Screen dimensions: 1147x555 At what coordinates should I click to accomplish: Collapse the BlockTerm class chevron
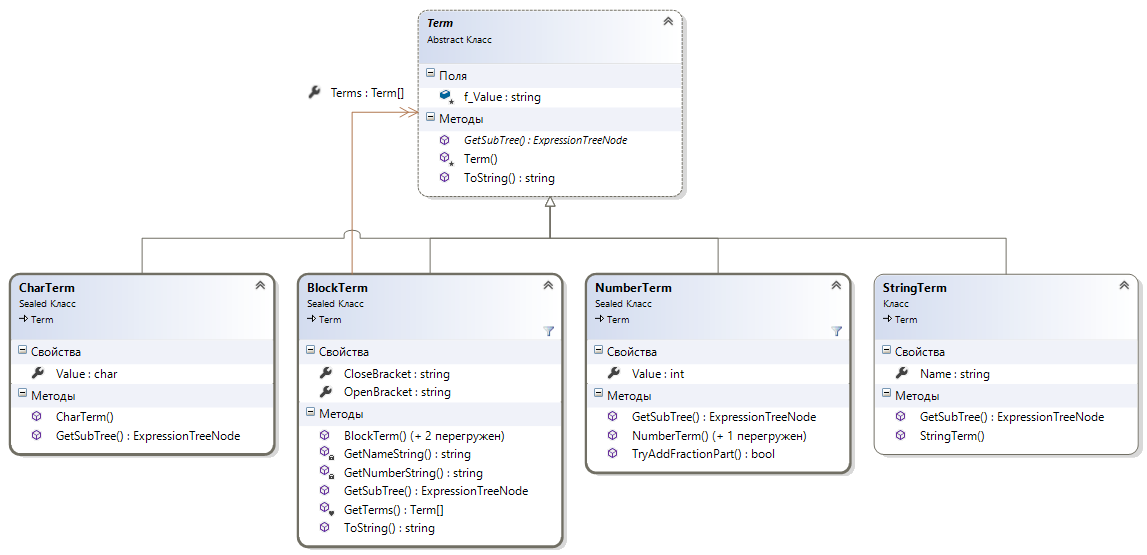(548, 285)
